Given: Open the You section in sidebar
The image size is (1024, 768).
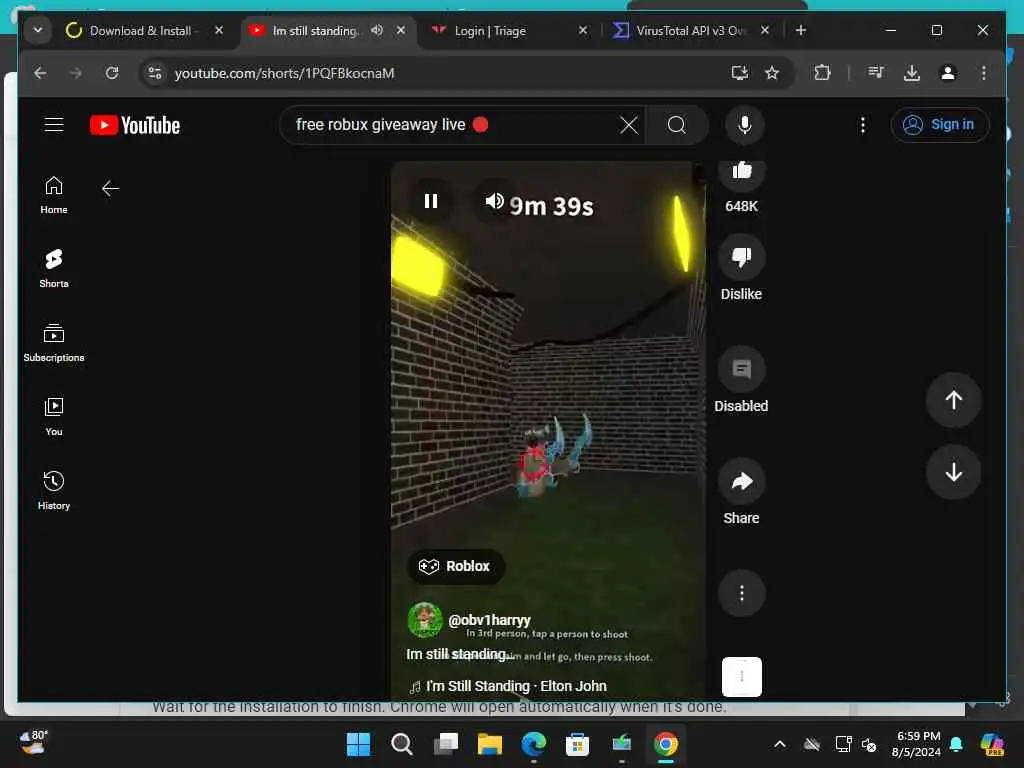Looking at the screenshot, I should pos(54,417).
